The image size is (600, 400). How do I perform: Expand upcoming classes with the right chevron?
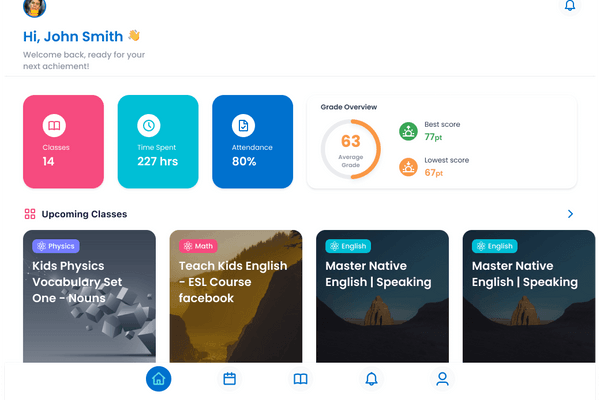(570, 214)
